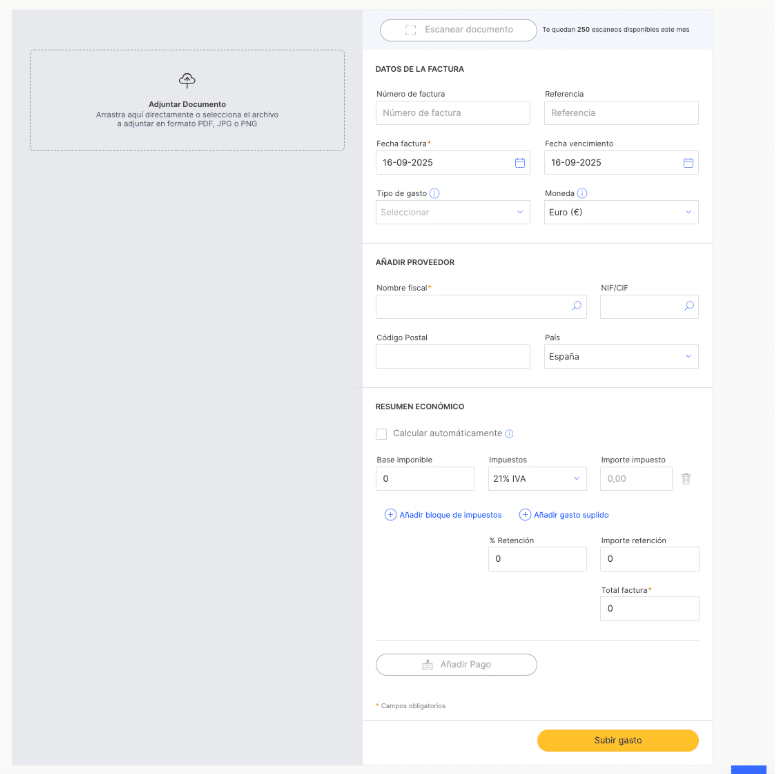Click search magnifier in NIF/CIF field

tap(688, 307)
